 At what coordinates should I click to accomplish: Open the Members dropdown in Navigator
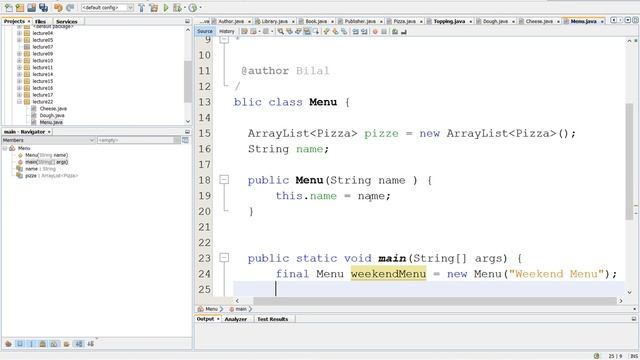click(48, 140)
